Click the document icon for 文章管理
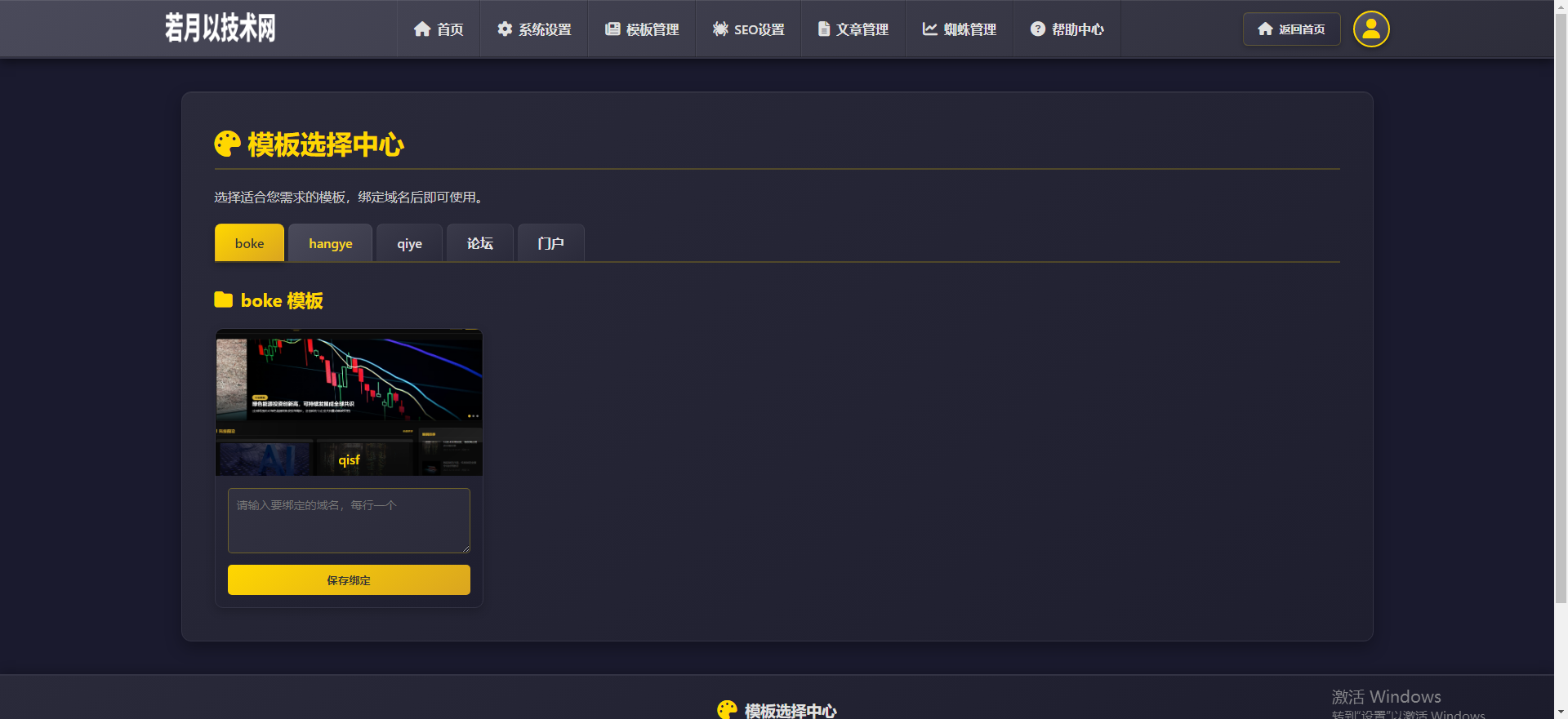Viewport: 1568px width, 719px height. [823, 29]
